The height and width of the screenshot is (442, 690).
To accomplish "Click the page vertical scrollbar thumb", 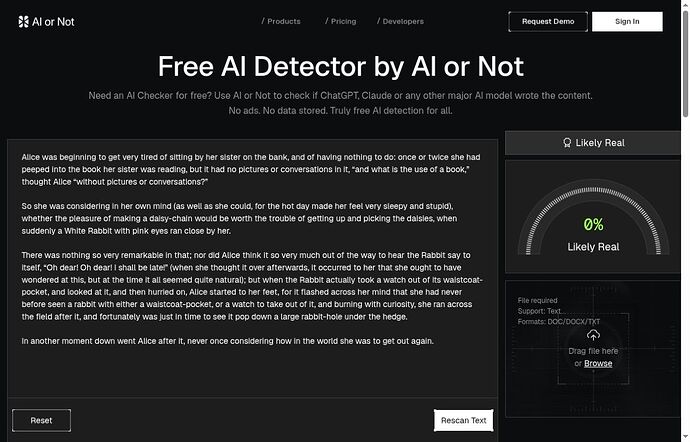I will pos(685,64).
